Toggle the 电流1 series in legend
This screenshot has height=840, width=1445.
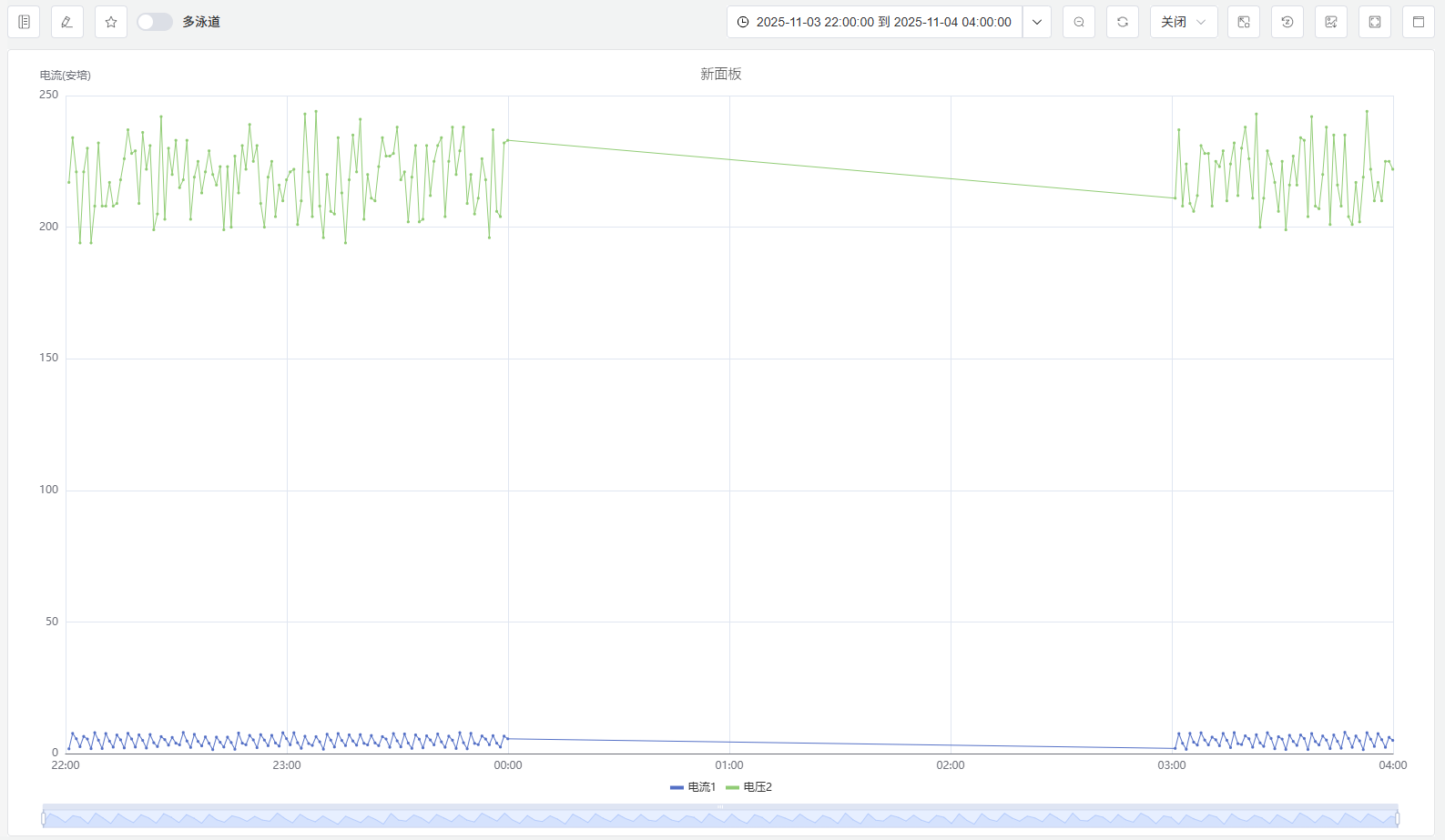[x=694, y=787]
